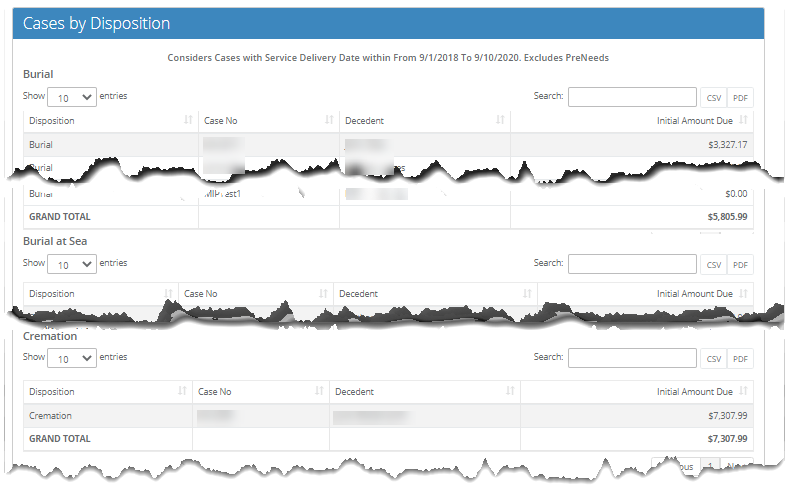Click Case No sort icon in Cremation table
790x498 pixels.
coord(319,392)
